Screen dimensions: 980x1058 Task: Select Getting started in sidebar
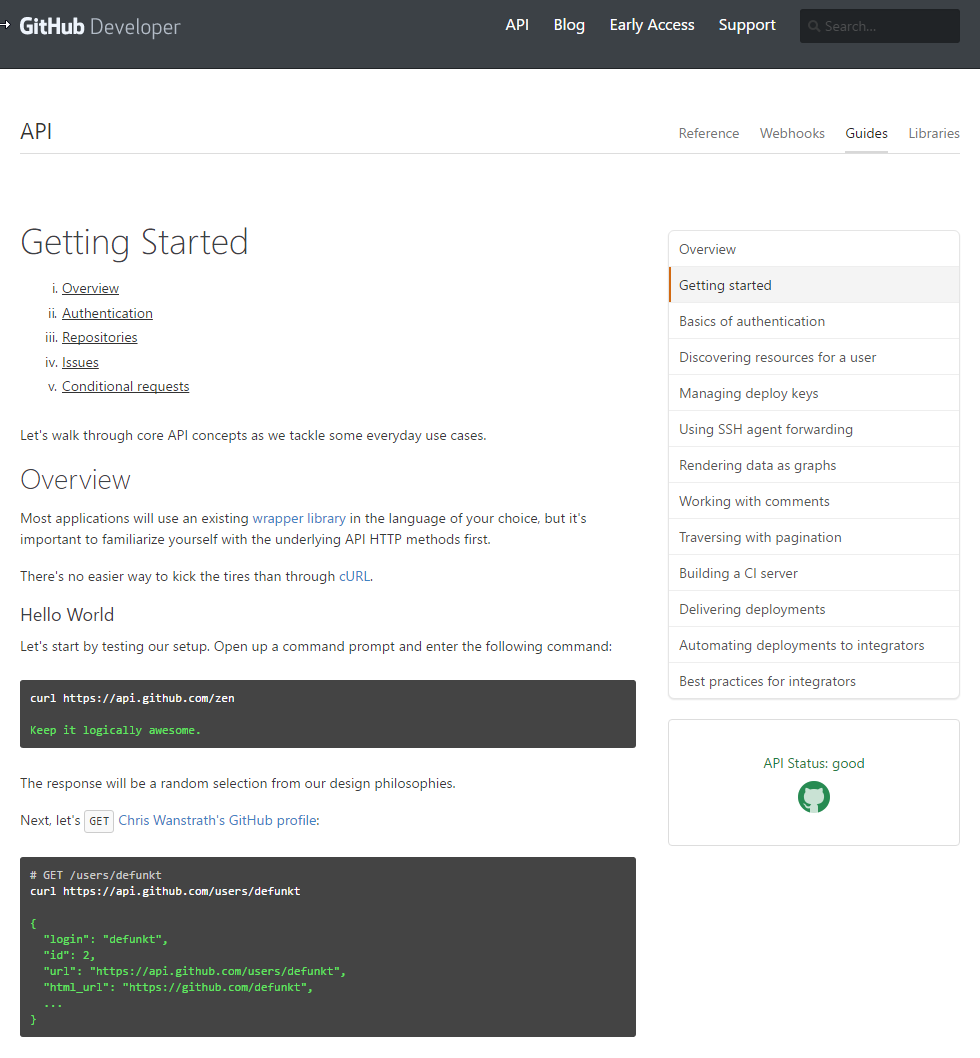[x=813, y=285]
